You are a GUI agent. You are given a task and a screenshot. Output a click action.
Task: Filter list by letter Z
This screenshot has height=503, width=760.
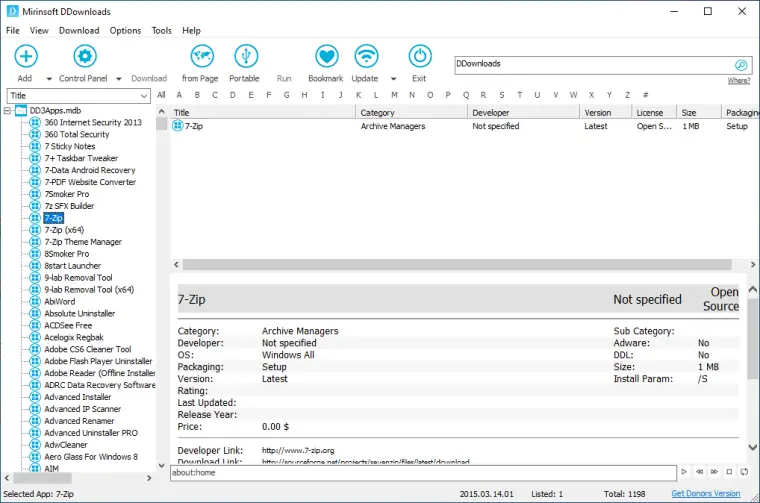(x=627, y=95)
